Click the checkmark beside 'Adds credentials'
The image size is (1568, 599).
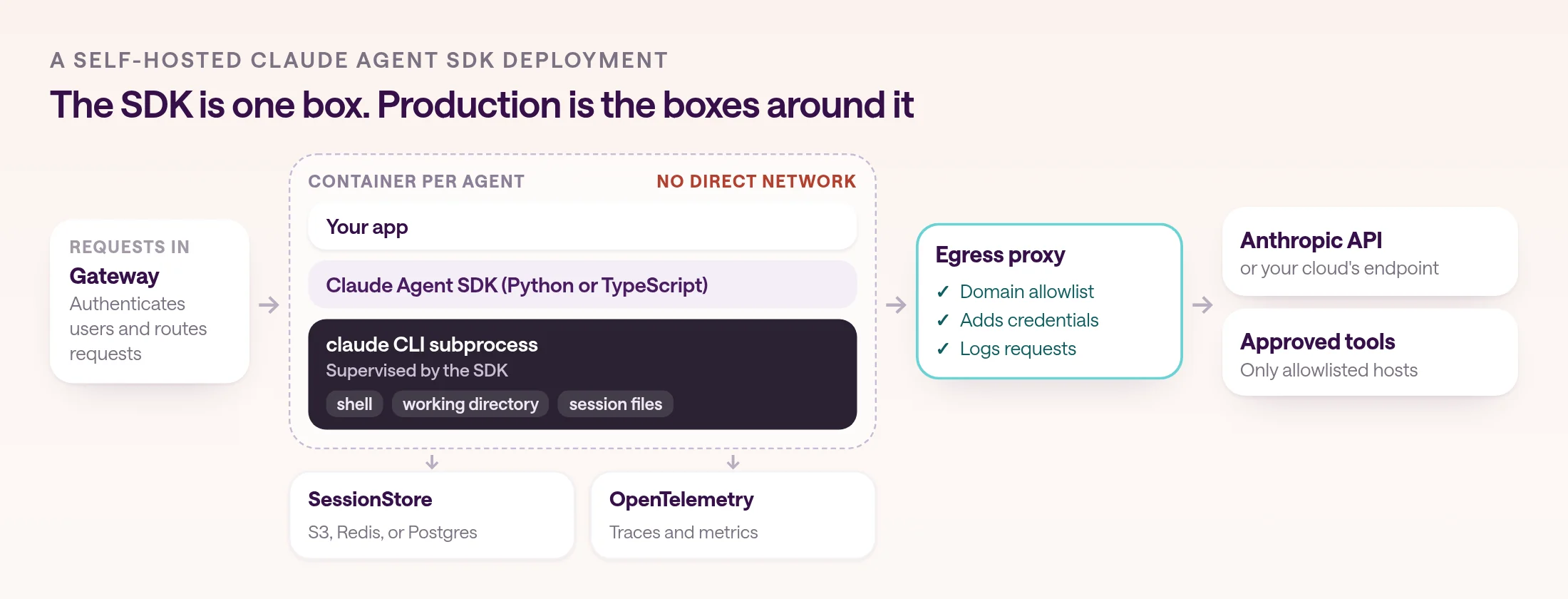point(943,320)
